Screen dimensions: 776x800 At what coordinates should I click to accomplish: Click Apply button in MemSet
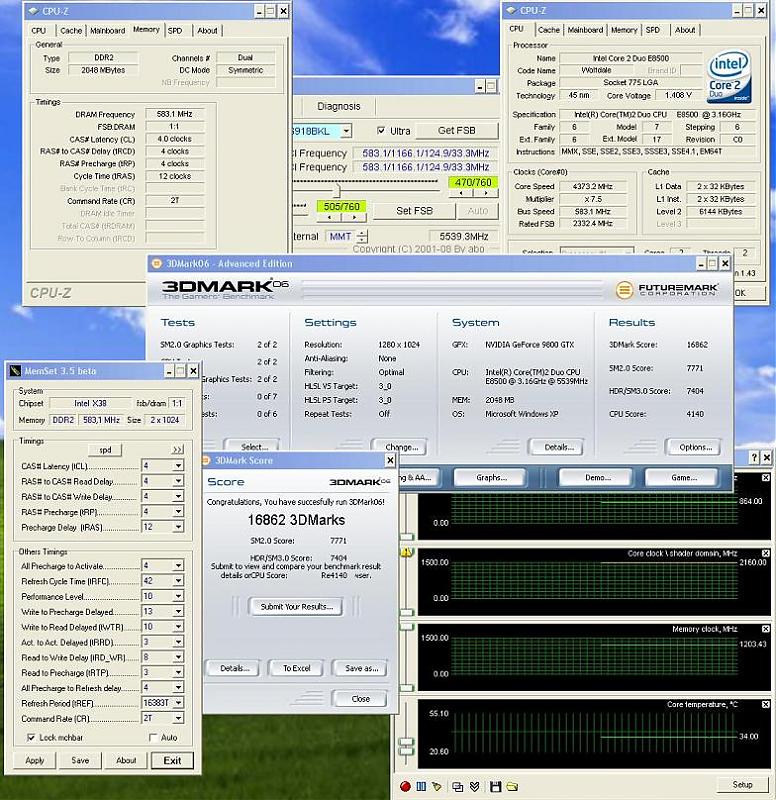click(x=35, y=760)
